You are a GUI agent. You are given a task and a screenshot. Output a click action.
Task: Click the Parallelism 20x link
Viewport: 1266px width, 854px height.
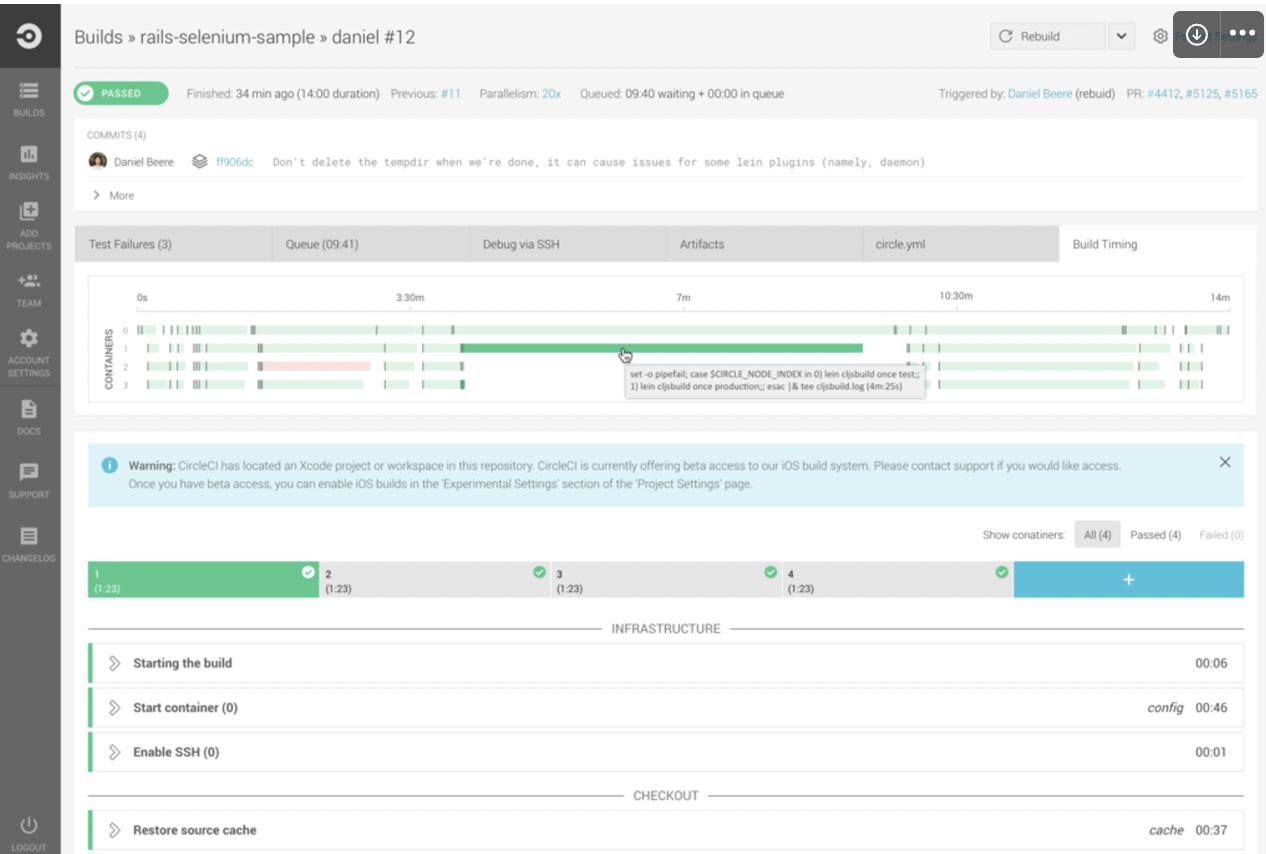click(x=551, y=94)
